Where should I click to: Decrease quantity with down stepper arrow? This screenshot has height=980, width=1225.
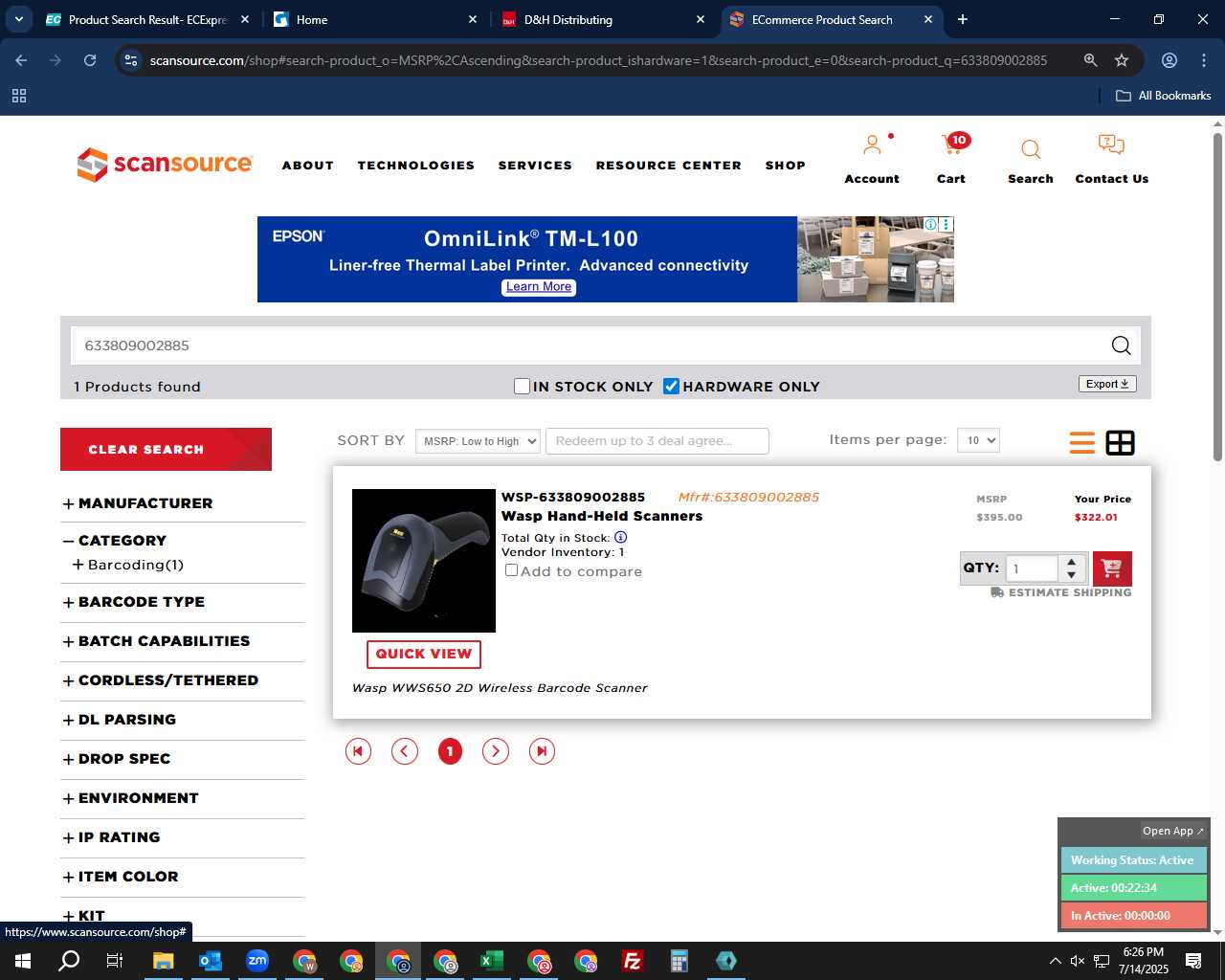pos(1072,575)
